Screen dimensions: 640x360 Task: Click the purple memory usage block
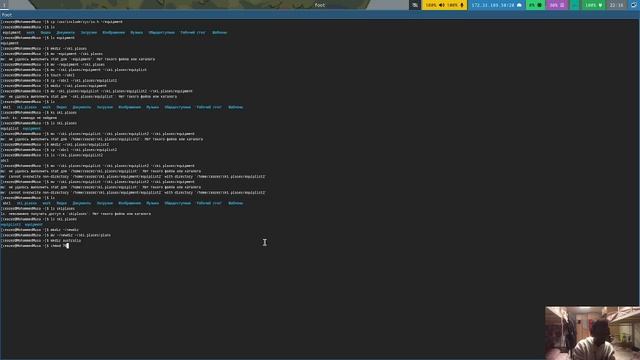[557, 5]
